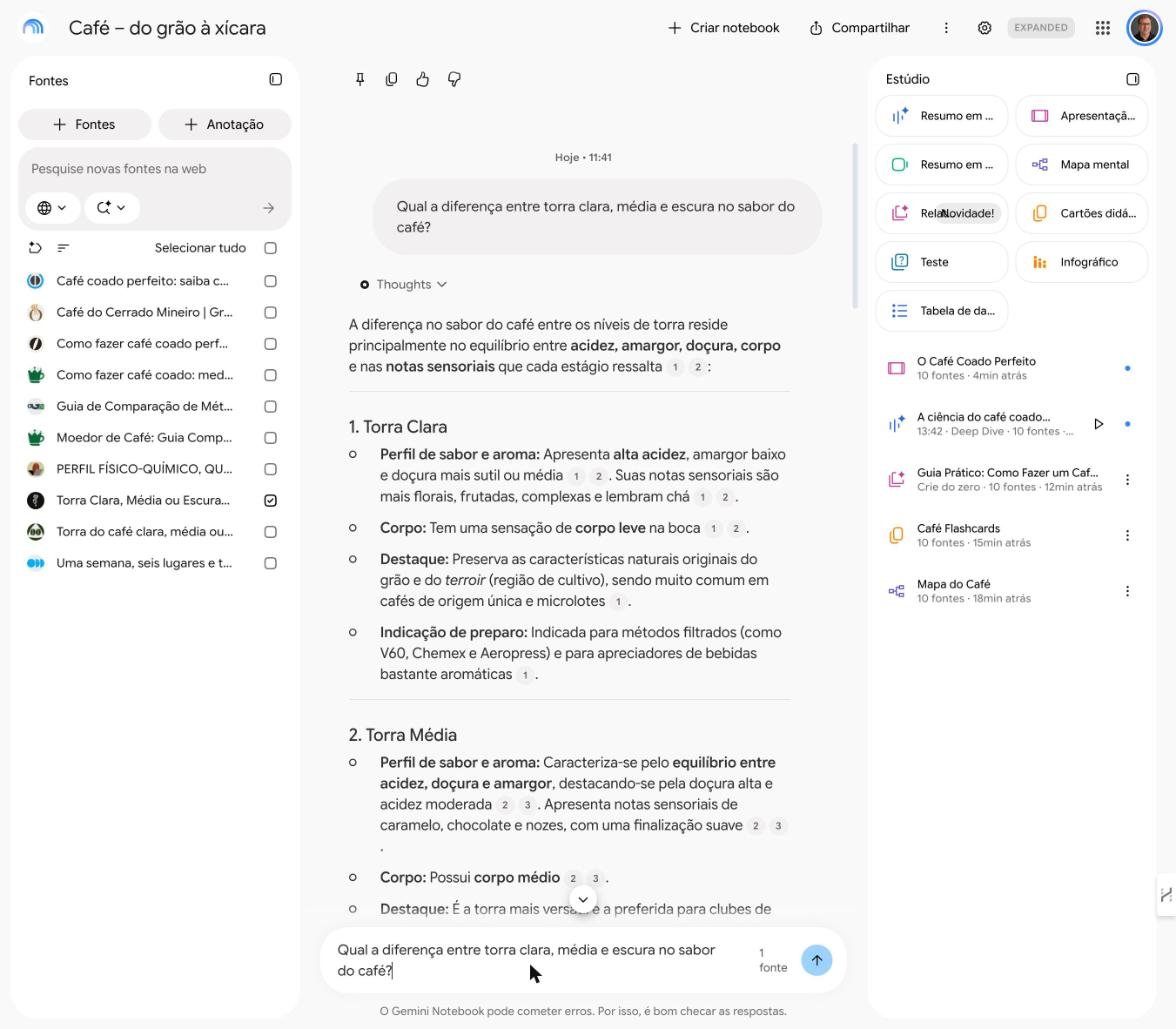Click the Pesquise novas fontes na web field
The height and width of the screenshot is (1029, 1176).
click(154, 169)
